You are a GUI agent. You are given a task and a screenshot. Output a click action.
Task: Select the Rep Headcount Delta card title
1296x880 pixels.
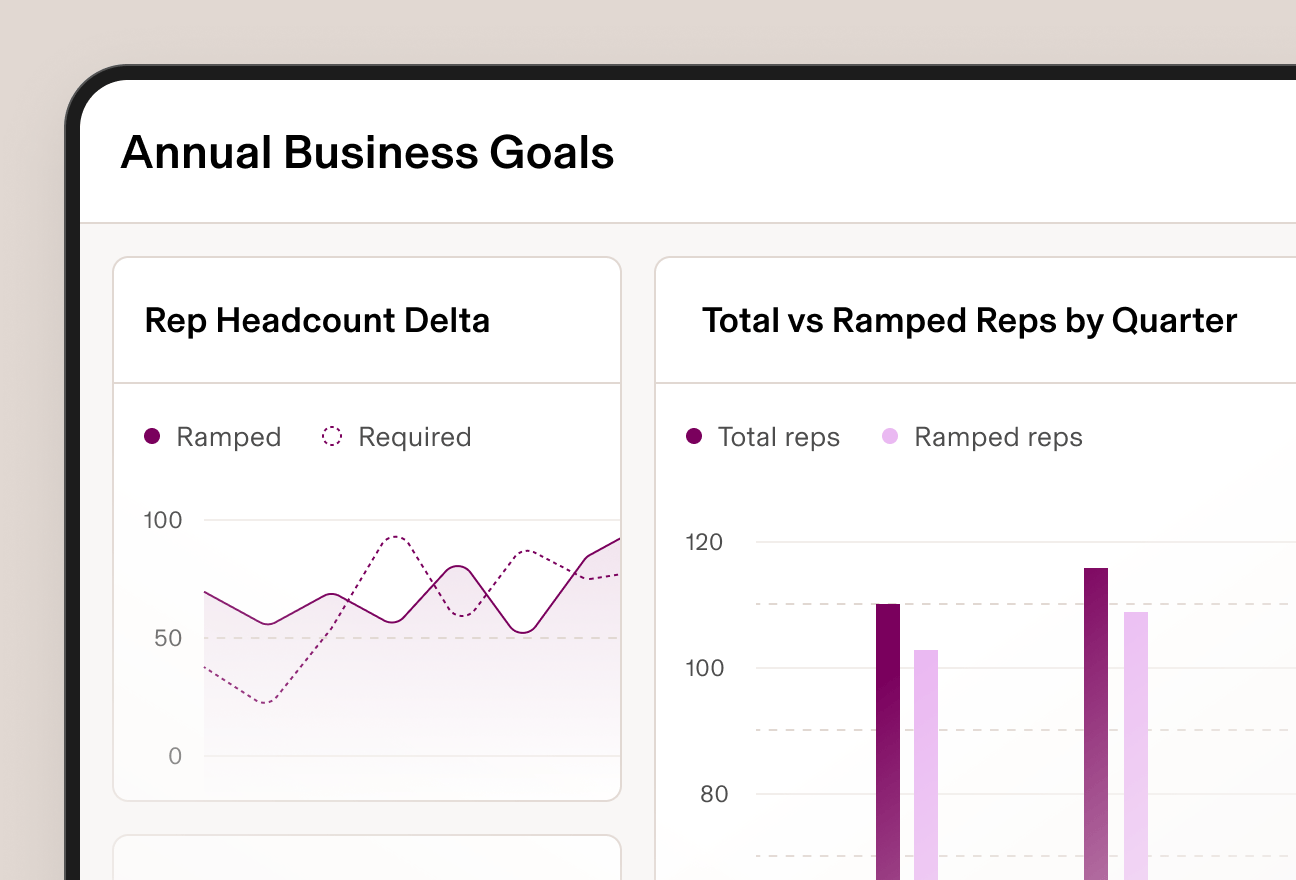(x=317, y=320)
